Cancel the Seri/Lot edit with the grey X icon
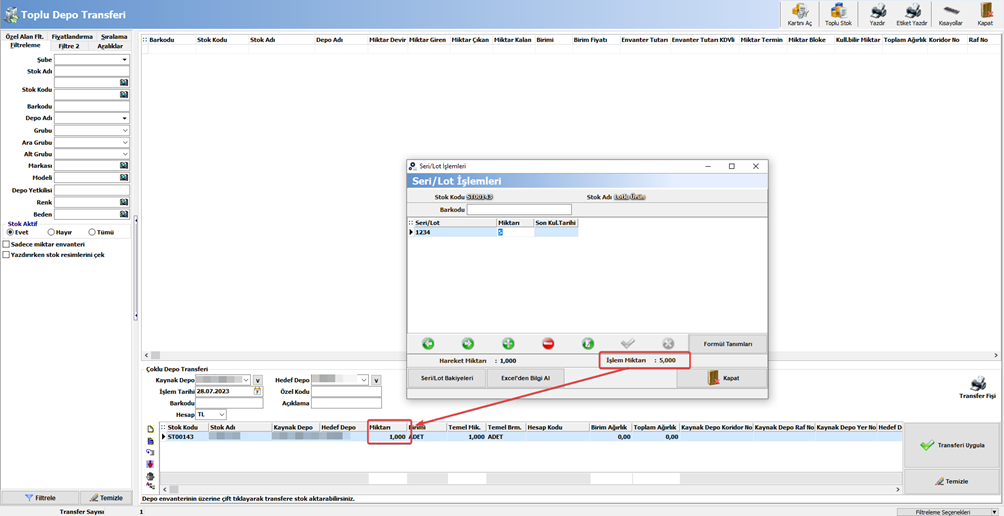This screenshot has height=516, width=1004. pos(668,344)
